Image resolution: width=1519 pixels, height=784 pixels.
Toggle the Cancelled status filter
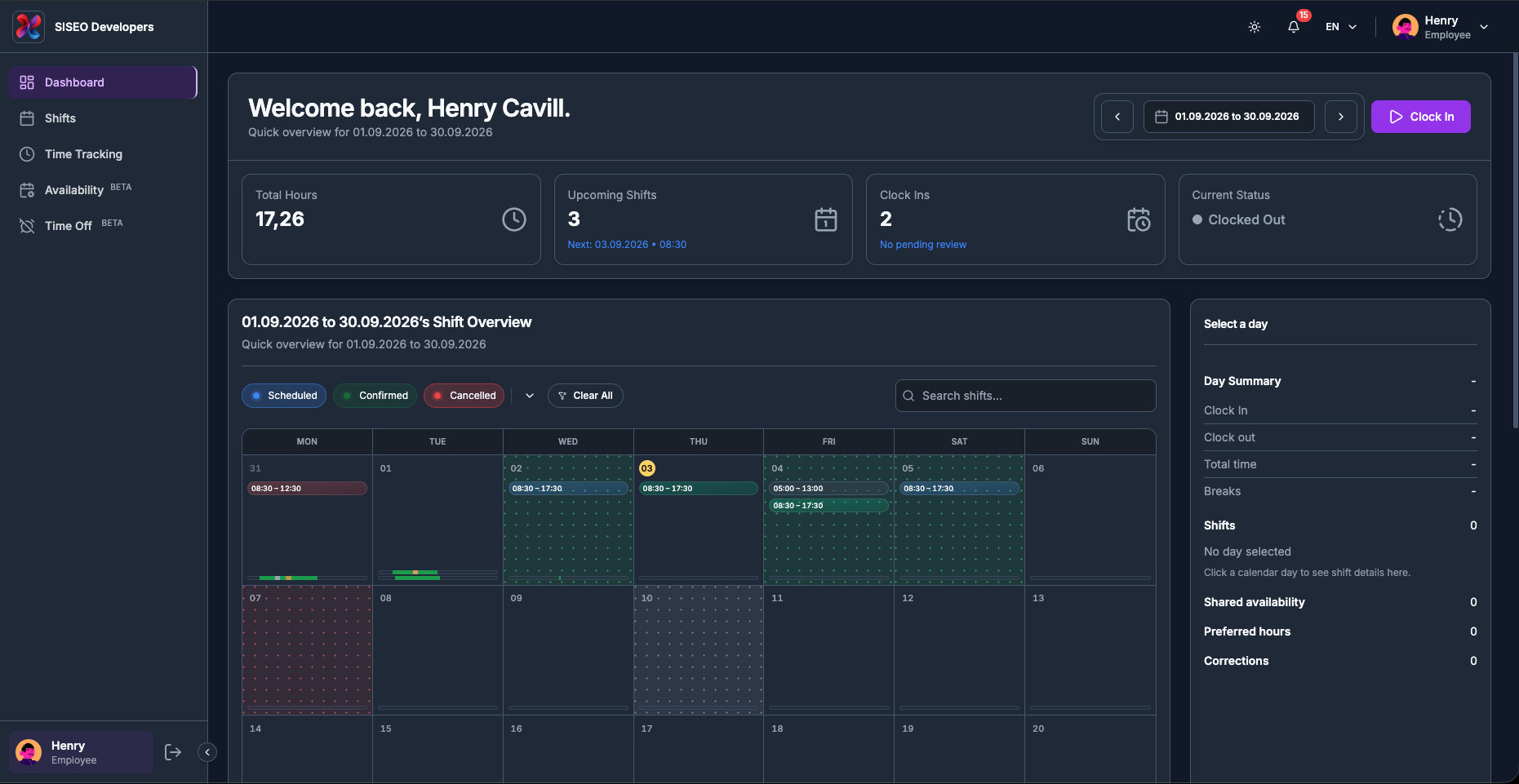point(464,396)
